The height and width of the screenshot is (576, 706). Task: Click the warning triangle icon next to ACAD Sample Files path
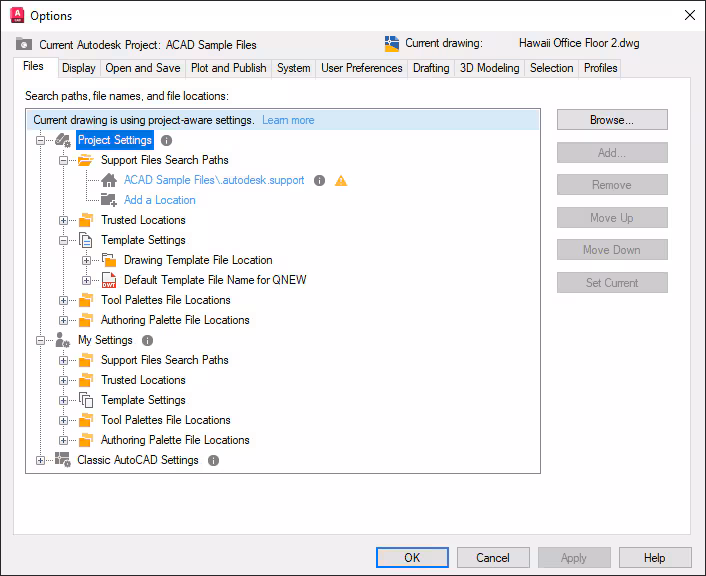[x=341, y=181]
